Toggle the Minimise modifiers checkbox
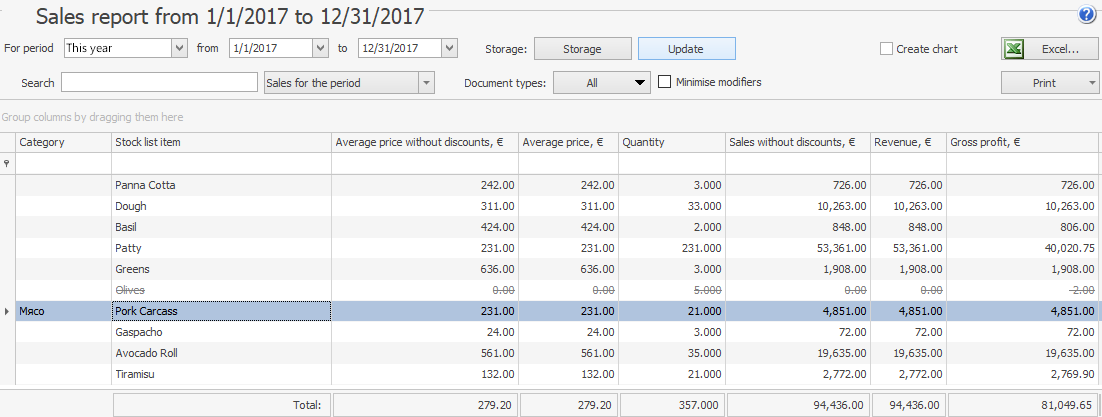1102x417 pixels. (665, 83)
